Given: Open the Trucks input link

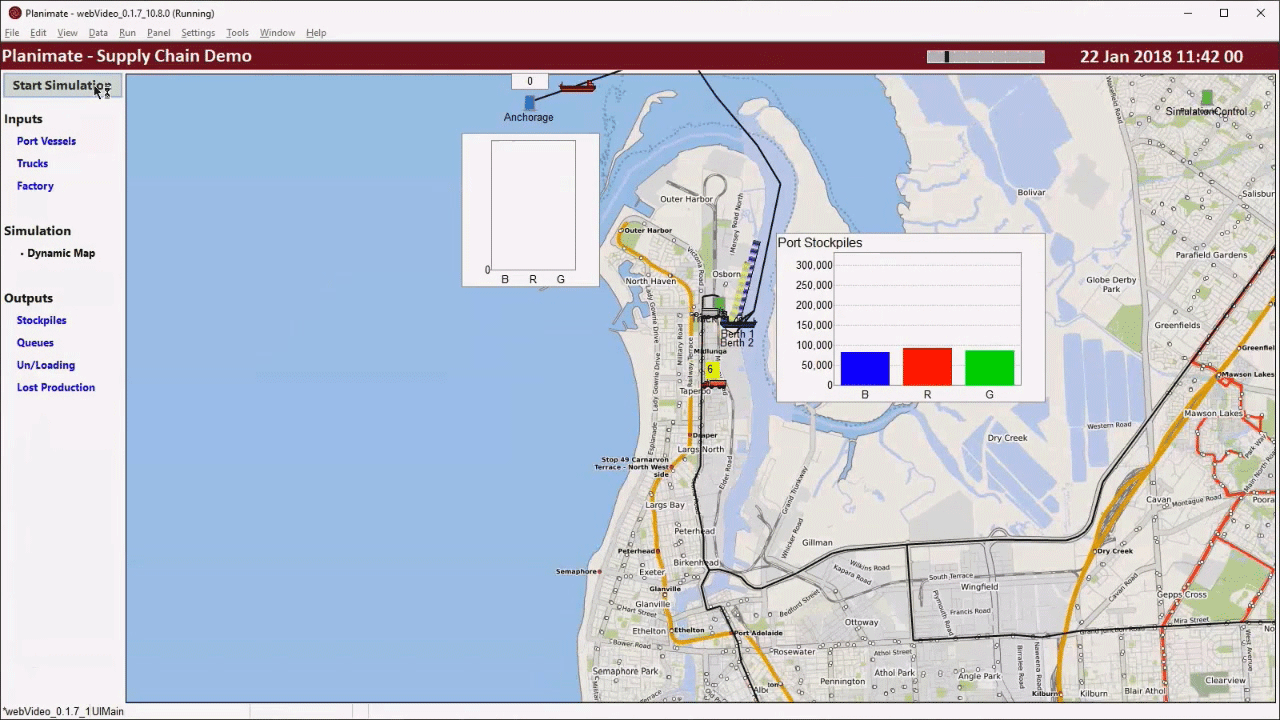Looking at the screenshot, I should [32, 164].
